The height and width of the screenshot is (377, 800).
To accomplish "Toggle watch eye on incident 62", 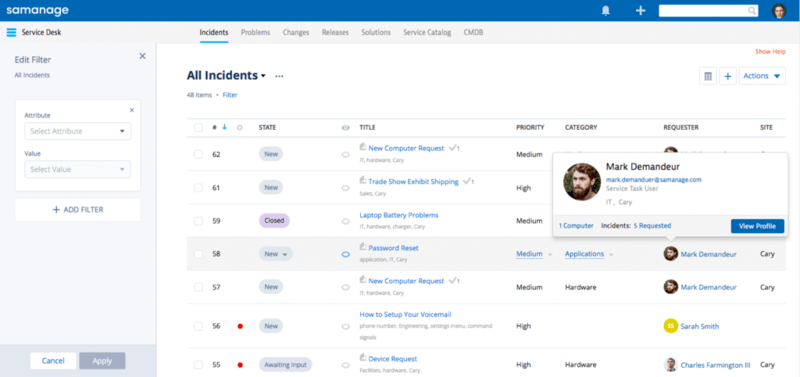I will (x=345, y=155).
